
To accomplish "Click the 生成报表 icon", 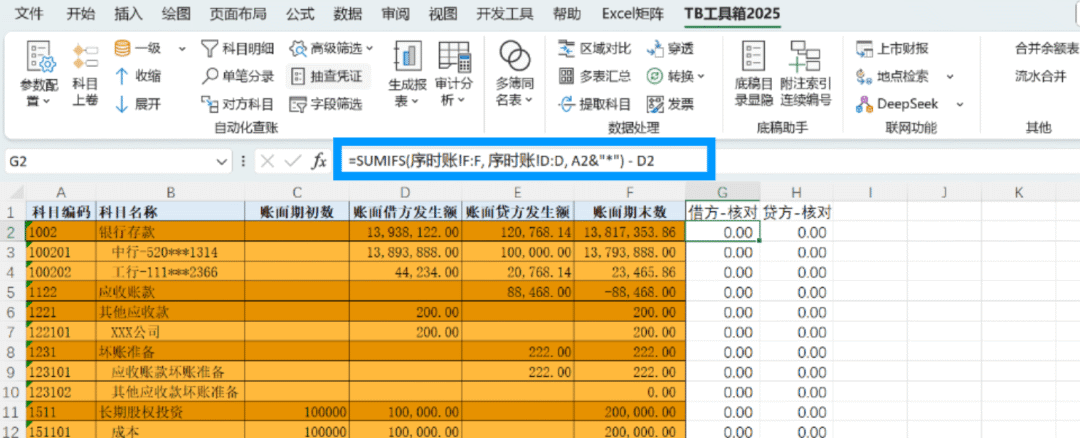I will [x=408, y=56].
